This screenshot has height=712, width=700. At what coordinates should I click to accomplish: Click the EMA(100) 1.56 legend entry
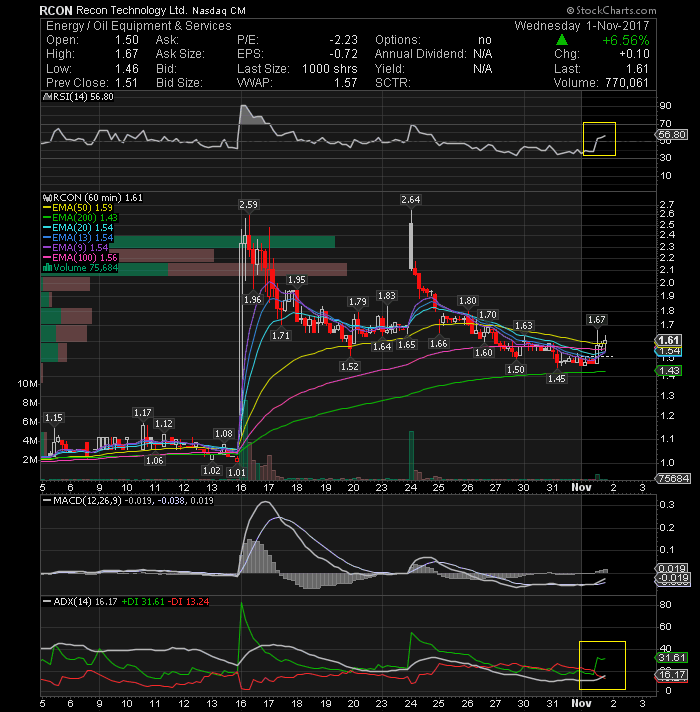[80, 258]
